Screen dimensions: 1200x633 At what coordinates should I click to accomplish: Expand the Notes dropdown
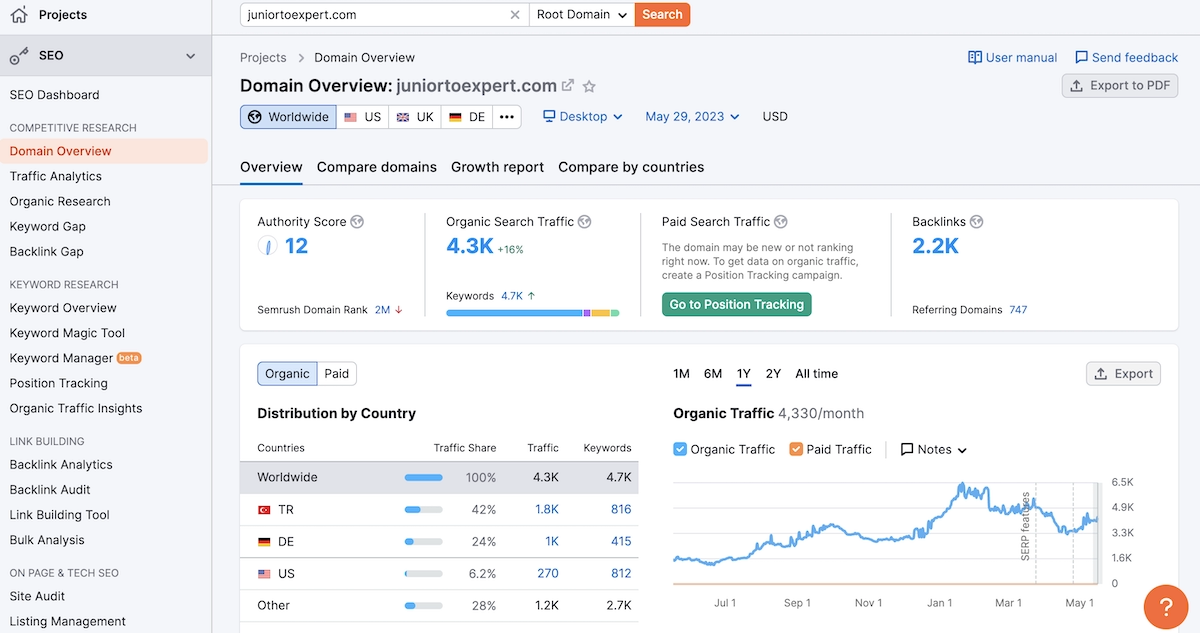point(934,450)
